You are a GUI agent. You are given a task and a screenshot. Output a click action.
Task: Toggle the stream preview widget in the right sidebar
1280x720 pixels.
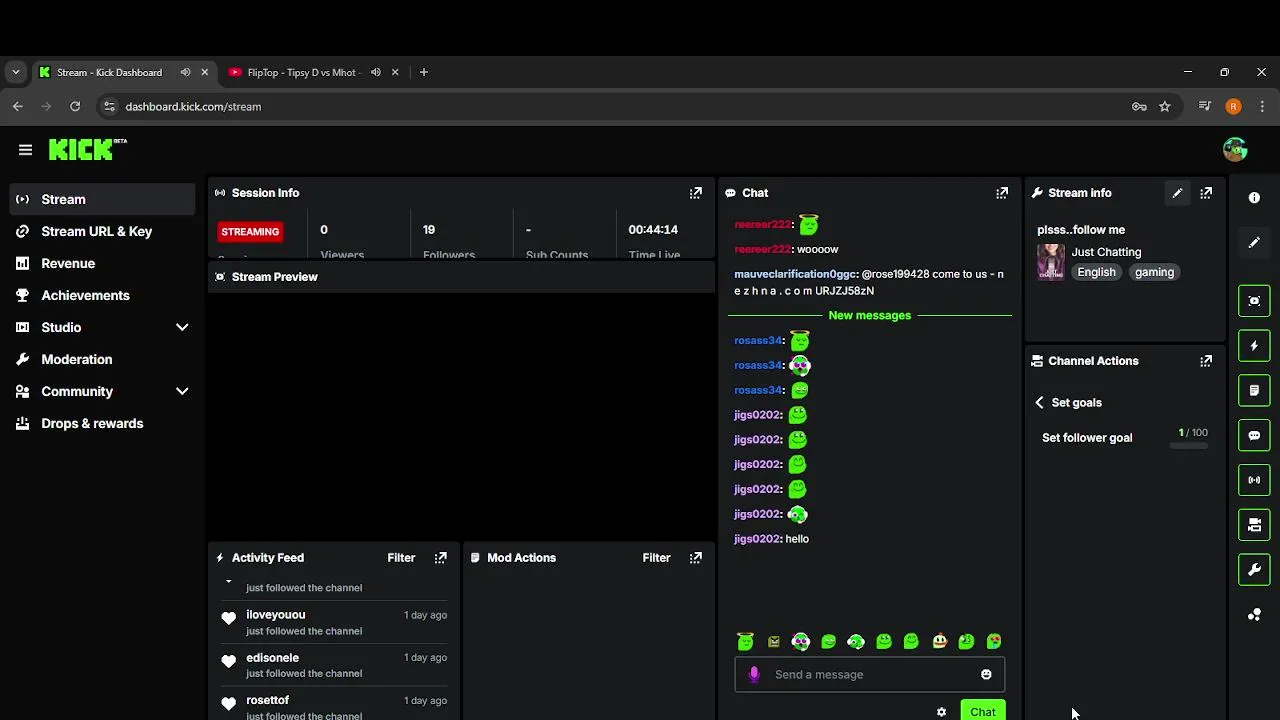(x=1254, y=300)
